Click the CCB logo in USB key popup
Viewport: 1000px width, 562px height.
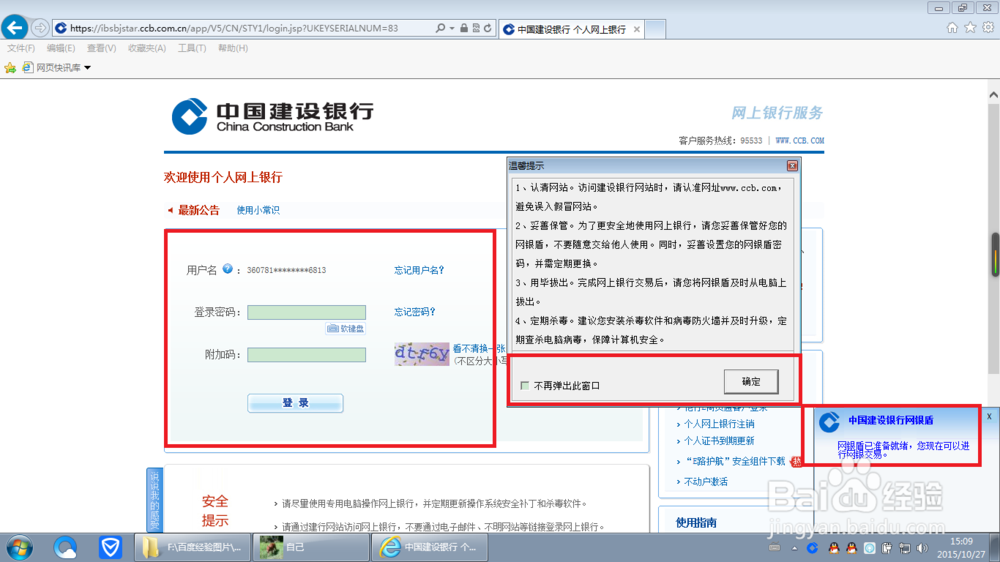click(829, 421)
